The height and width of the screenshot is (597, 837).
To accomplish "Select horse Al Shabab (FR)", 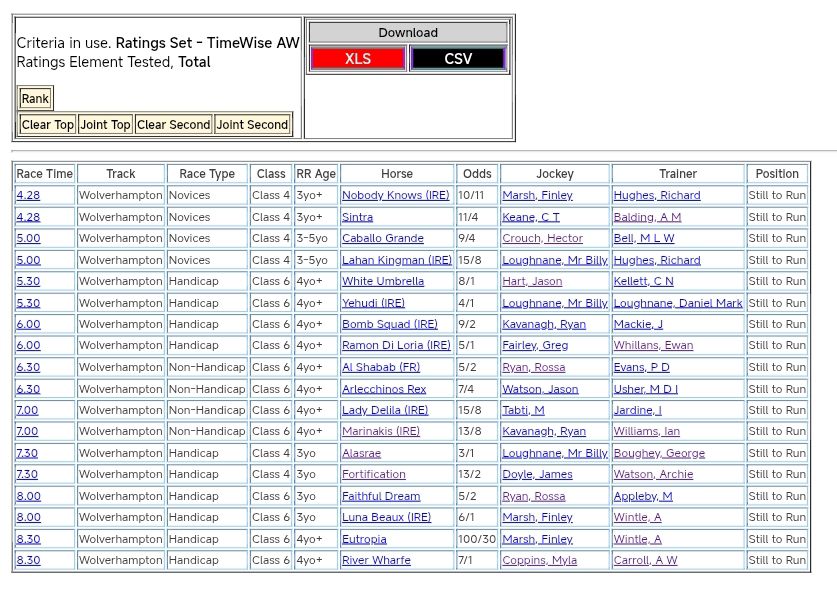I will coord(381,368).
